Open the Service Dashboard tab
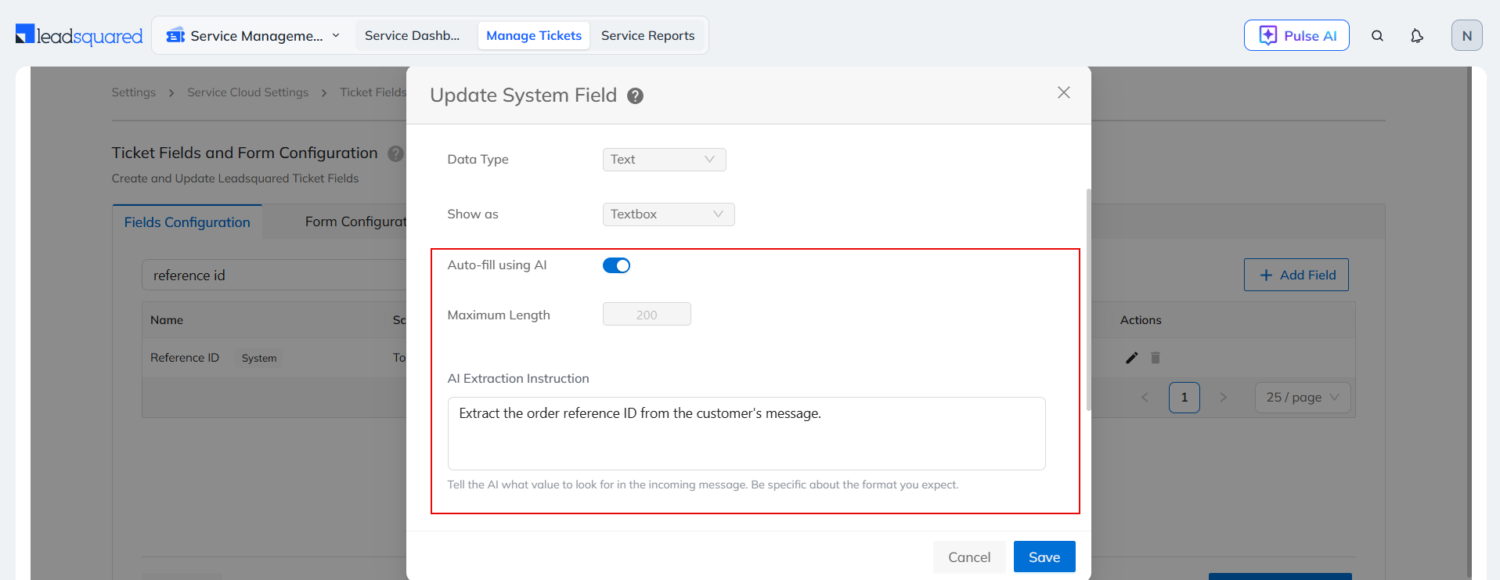1500x580 pixels. pos(412,35)
